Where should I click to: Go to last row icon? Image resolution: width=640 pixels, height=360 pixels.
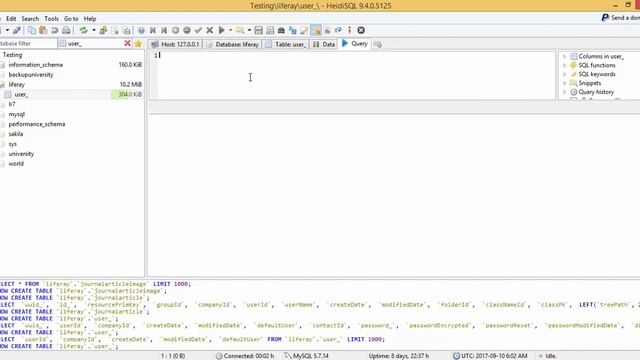(x=164, y=30)
